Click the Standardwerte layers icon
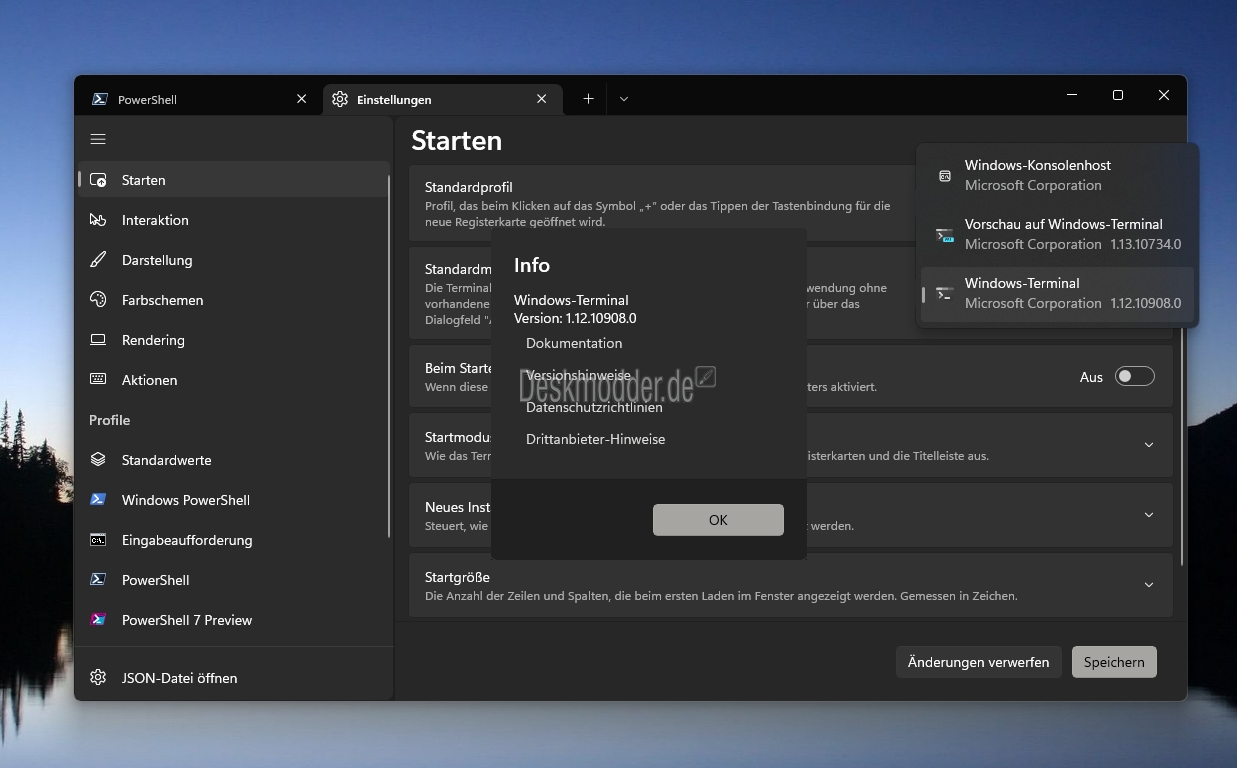This screenshot has height=768, width=1237. (98, 460)
